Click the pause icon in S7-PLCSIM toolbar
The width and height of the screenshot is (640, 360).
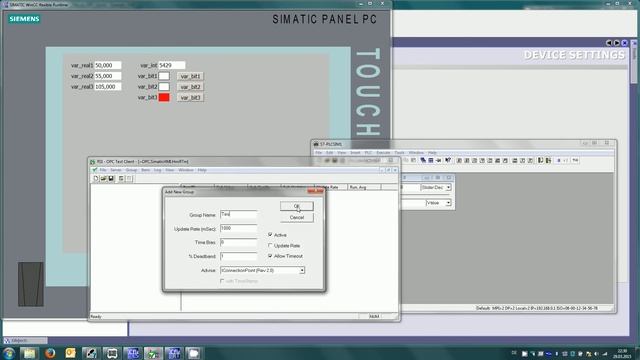(558, 160)
